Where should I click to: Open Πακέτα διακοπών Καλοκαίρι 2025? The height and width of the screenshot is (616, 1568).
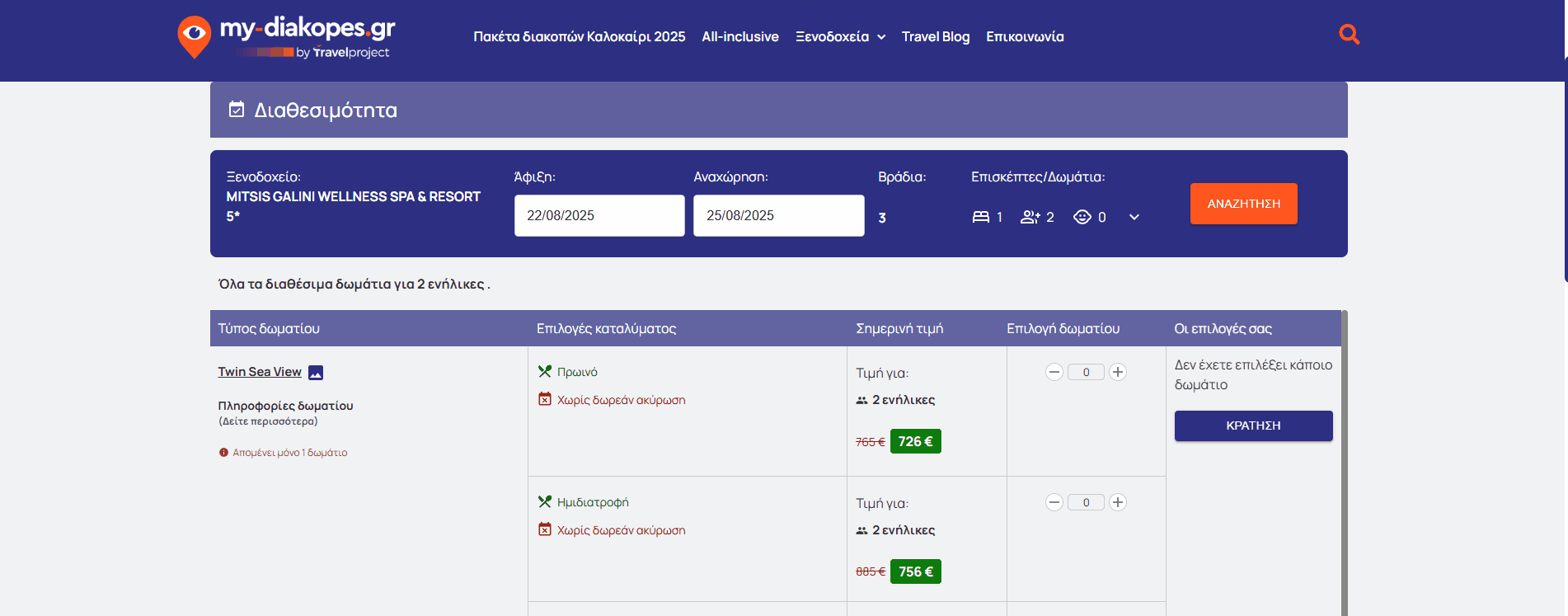click(580, 36)
